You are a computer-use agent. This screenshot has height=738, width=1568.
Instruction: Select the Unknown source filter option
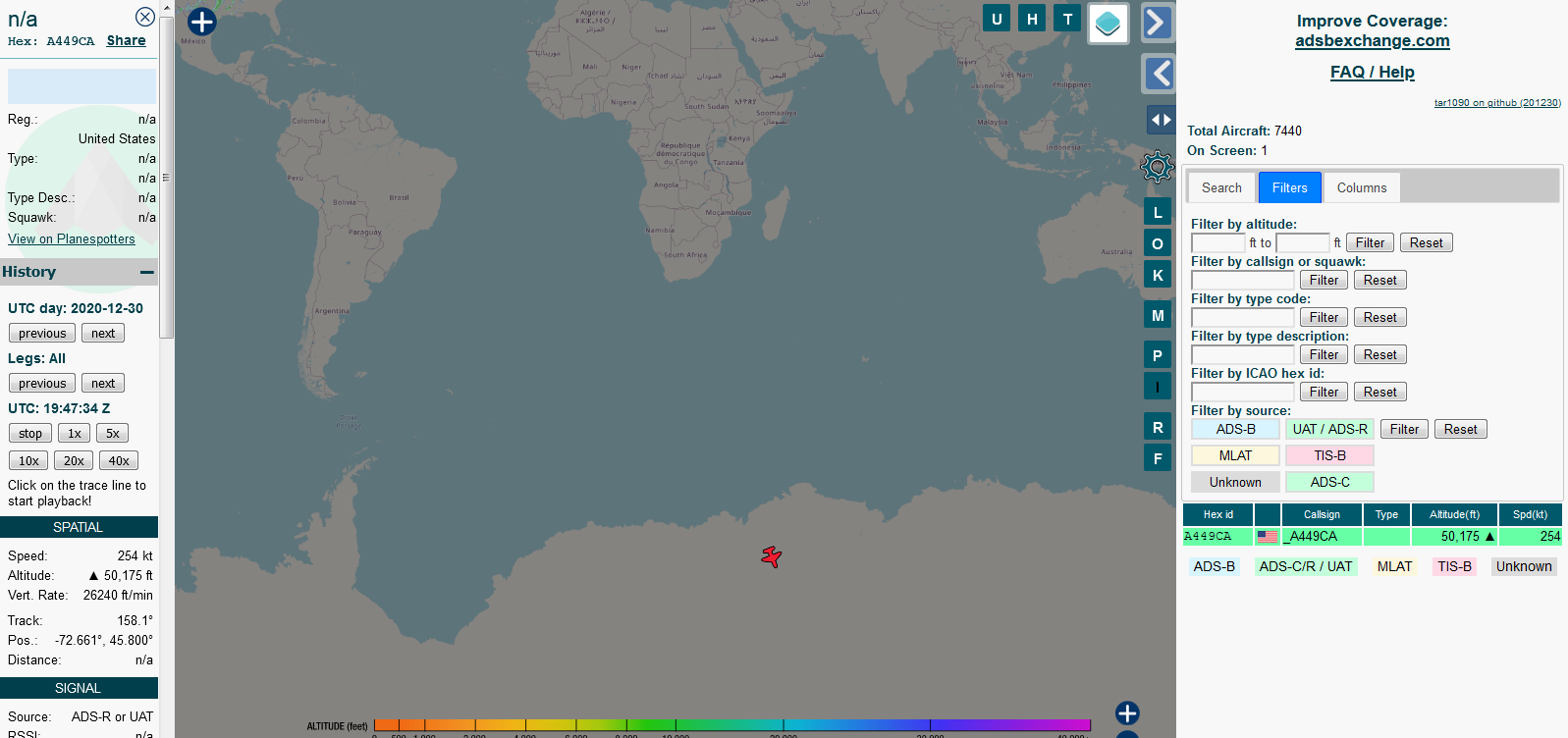pos(1235,482)
